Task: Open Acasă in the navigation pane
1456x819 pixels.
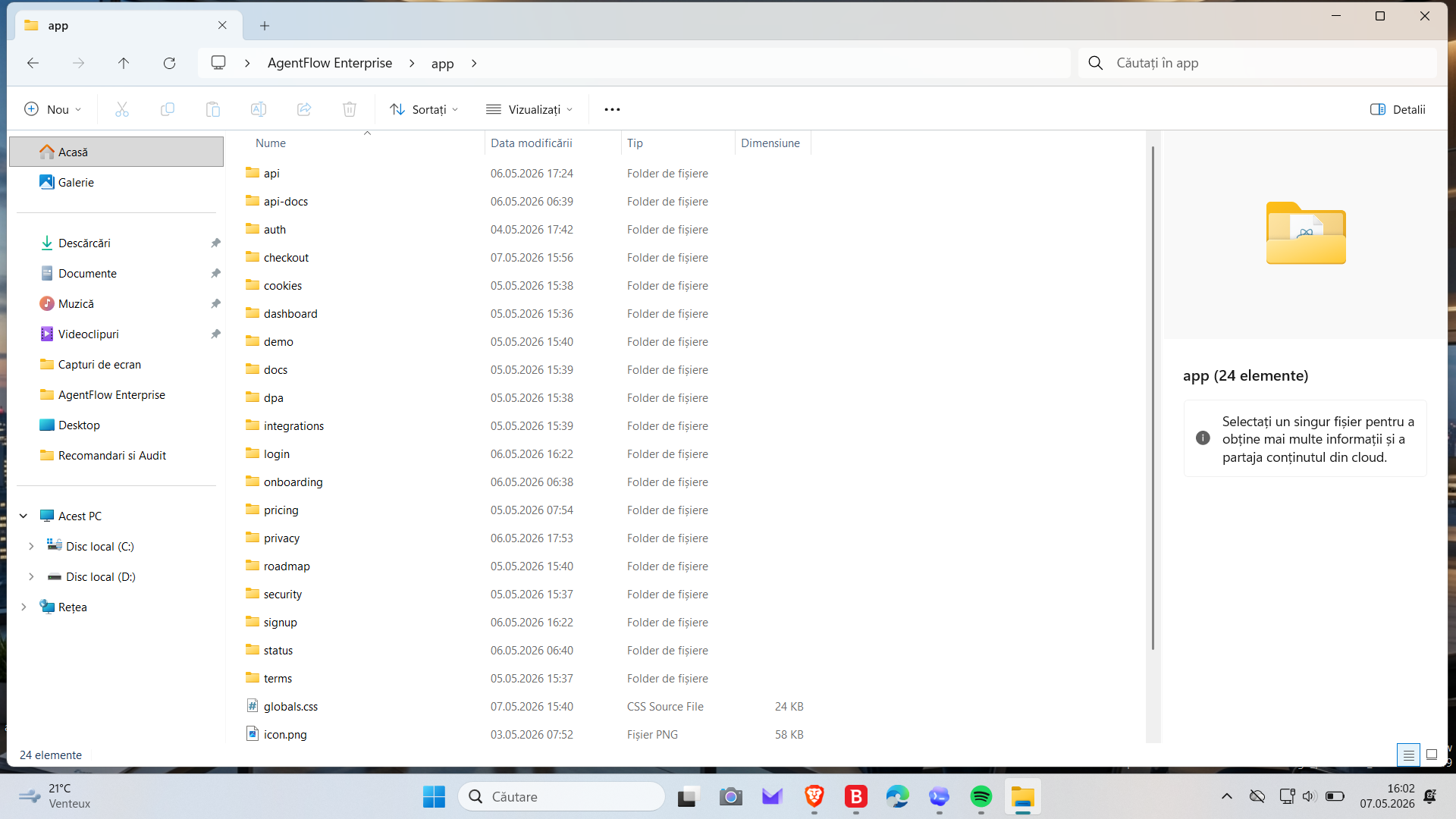Action: click(x=116, y=152)
